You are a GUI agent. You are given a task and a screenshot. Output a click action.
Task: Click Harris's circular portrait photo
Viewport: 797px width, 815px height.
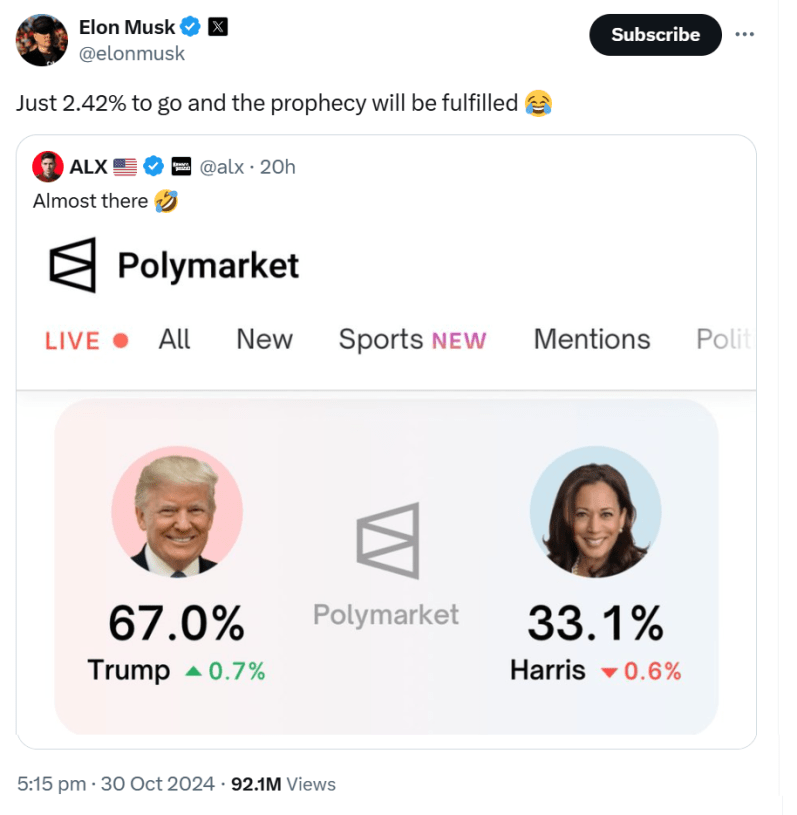(596, 511)
